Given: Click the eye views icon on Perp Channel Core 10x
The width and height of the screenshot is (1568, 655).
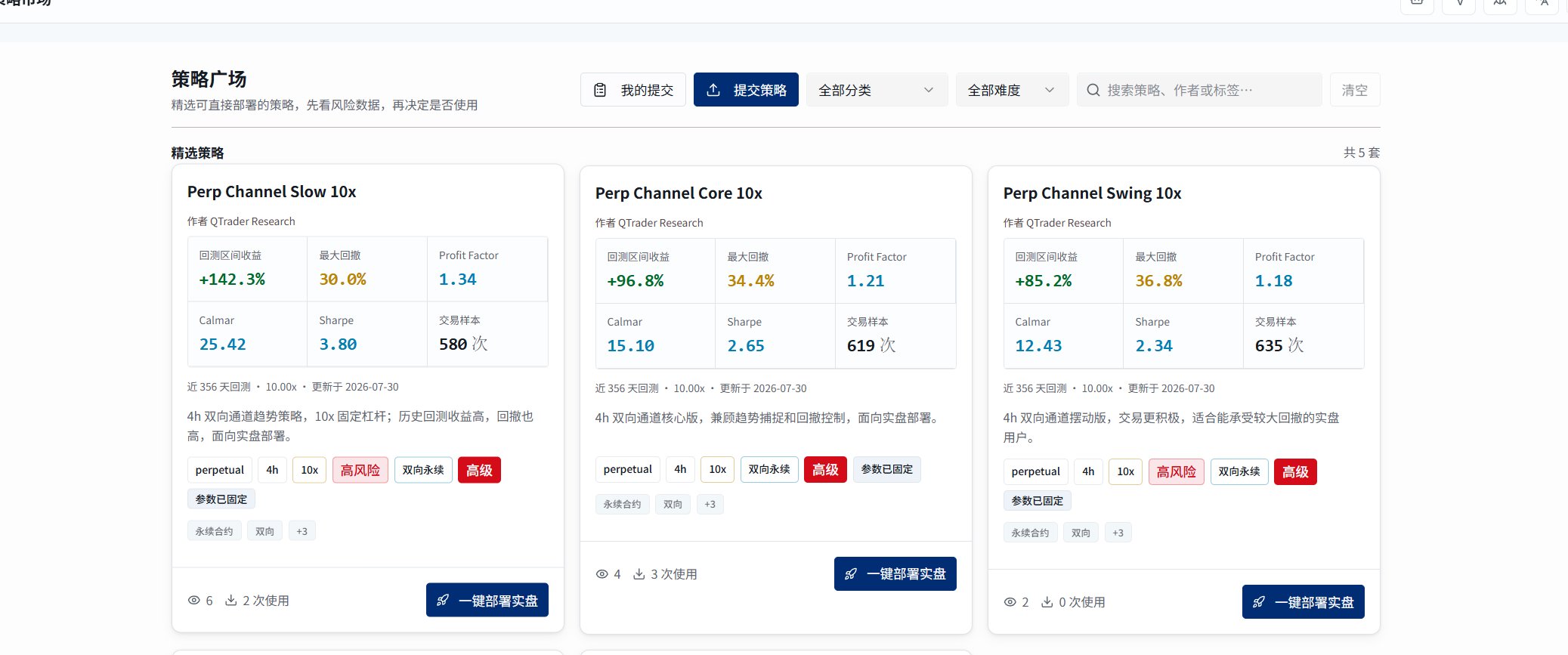Looking at the screenshot, I should coord(602,574).
